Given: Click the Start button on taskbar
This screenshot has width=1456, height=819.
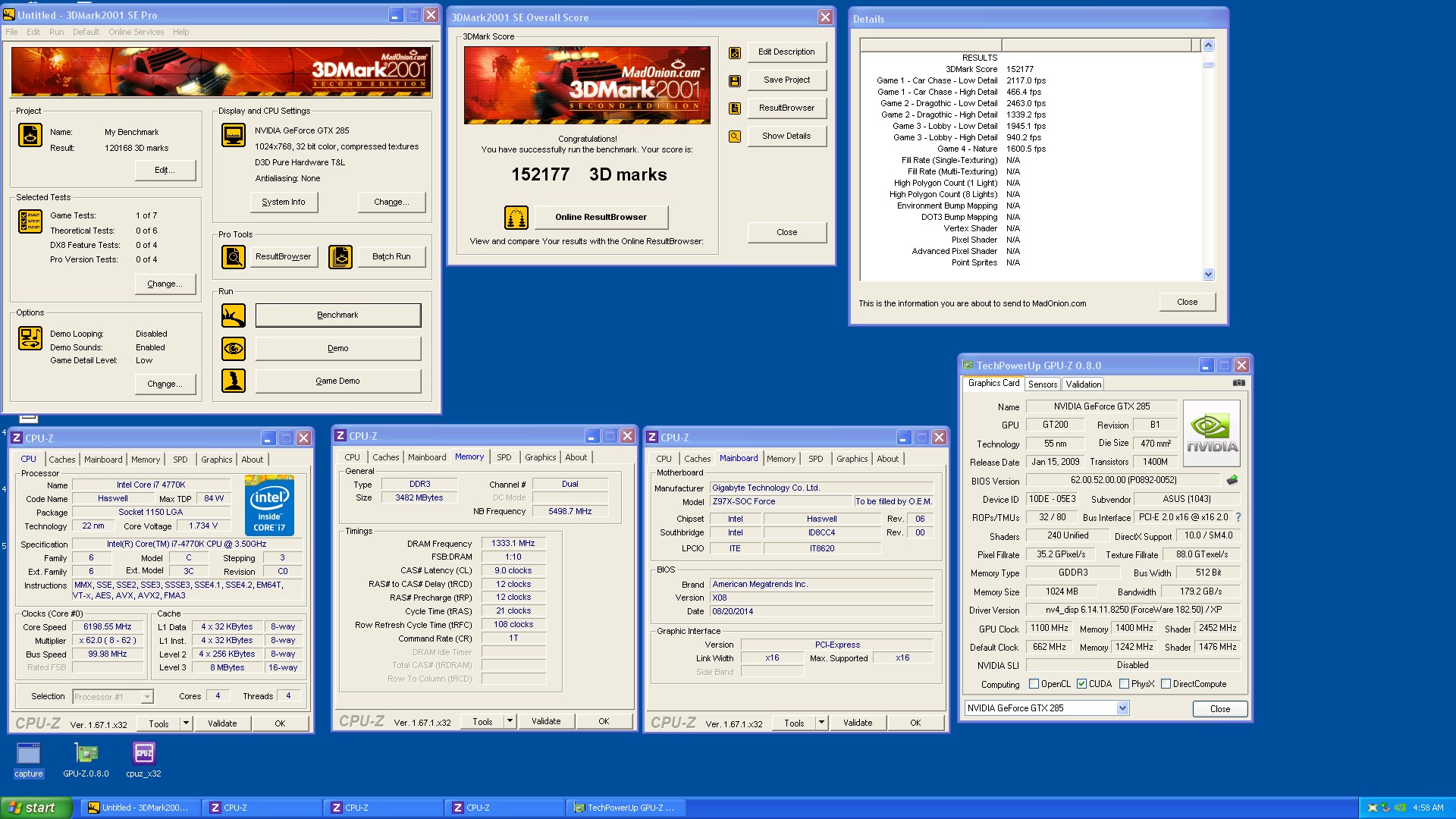Looking at the screenshot, I should point(36,808).
